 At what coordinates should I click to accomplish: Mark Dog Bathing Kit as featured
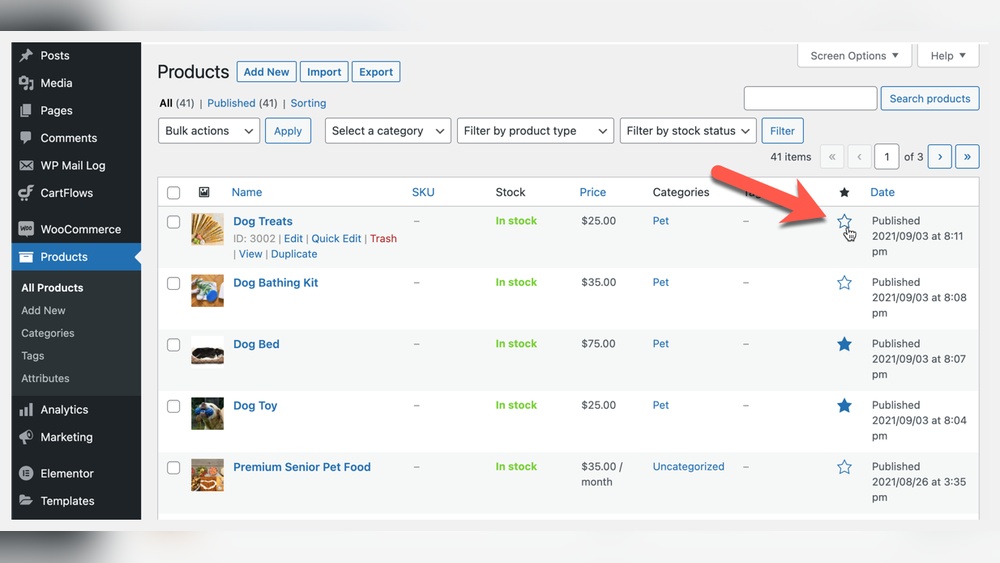[x=844, y=282]
